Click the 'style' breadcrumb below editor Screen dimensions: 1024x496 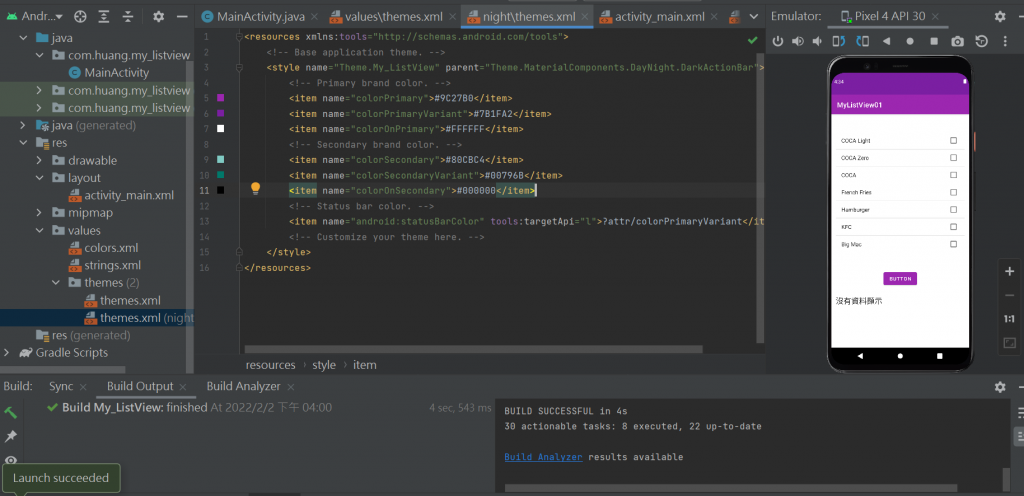(324, 365)
